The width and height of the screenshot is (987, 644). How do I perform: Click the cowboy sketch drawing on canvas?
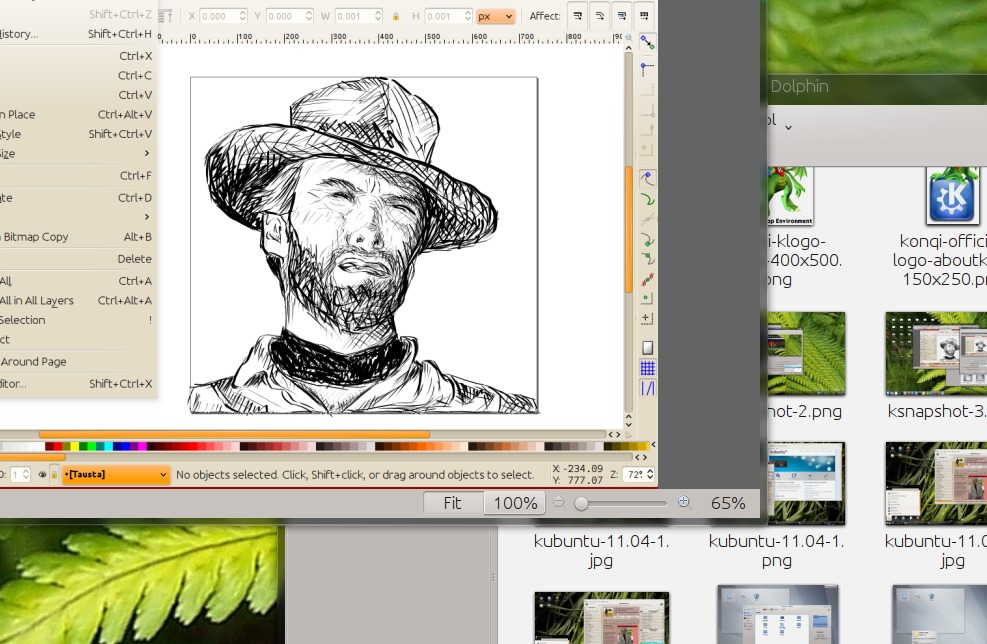352,246
